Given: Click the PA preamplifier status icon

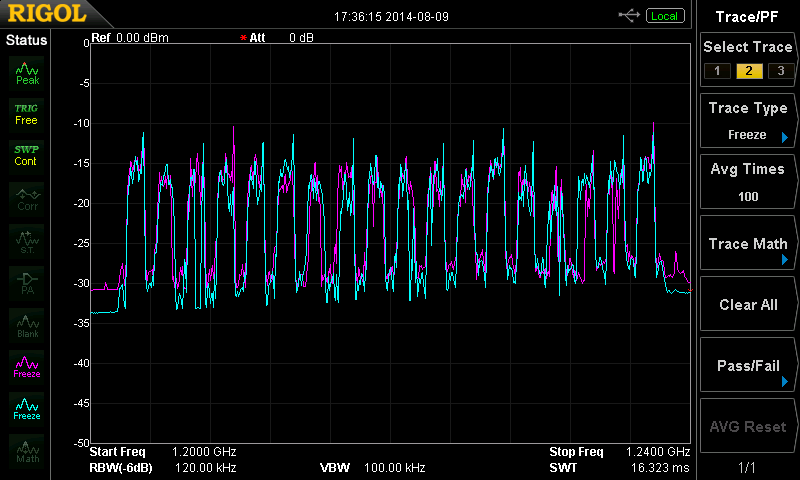Looking at the screenshot, I should (x=27, y=282).
